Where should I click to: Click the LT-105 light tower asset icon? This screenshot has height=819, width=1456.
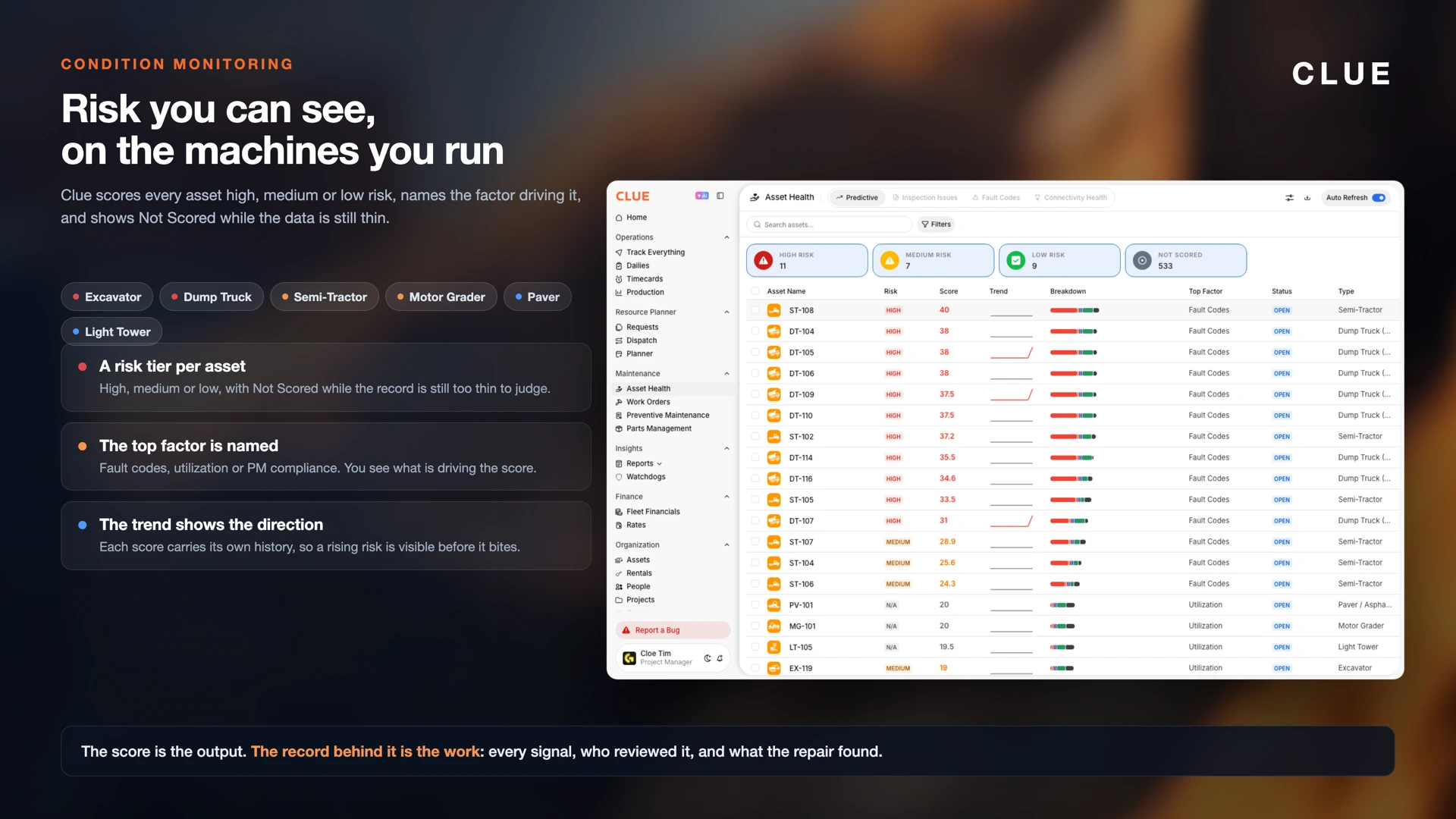click(x=774, y=648)
